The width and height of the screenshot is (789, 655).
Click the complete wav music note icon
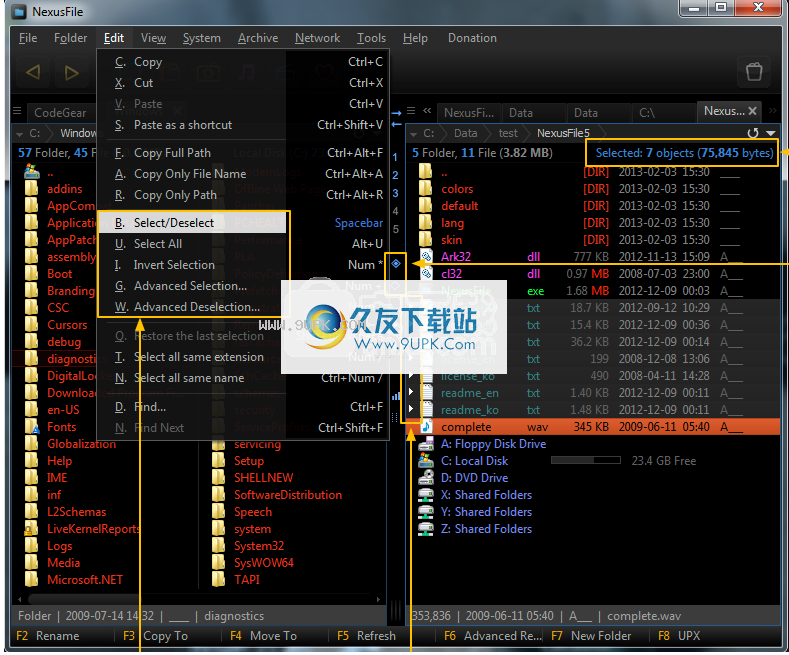(426, 427)
